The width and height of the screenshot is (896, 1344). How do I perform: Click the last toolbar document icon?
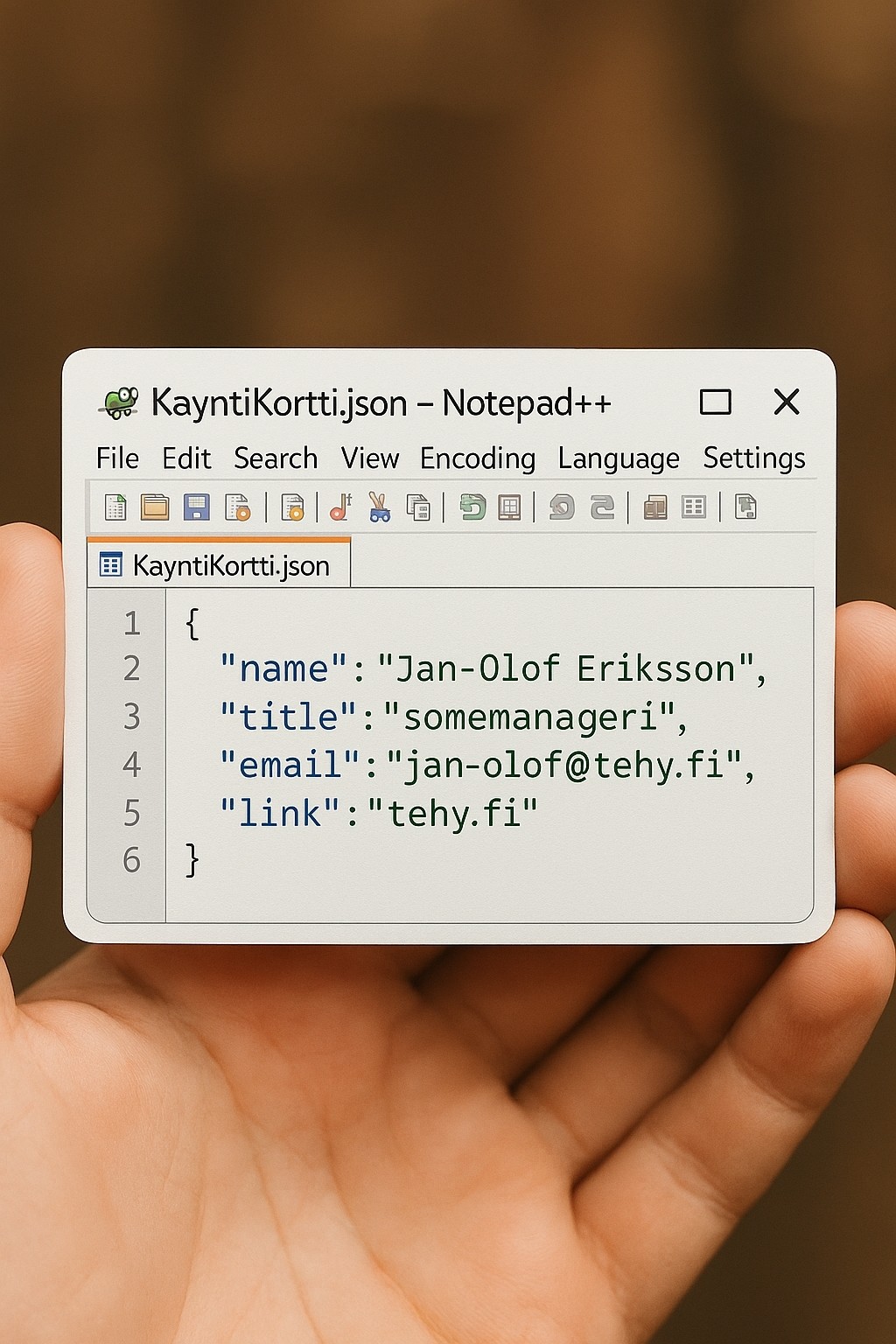[x=745, y=507]
